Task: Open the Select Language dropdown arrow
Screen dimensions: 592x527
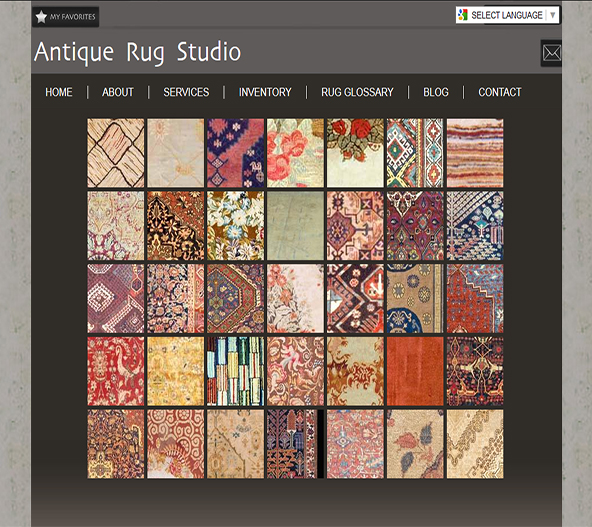Action: coord(553,15)
